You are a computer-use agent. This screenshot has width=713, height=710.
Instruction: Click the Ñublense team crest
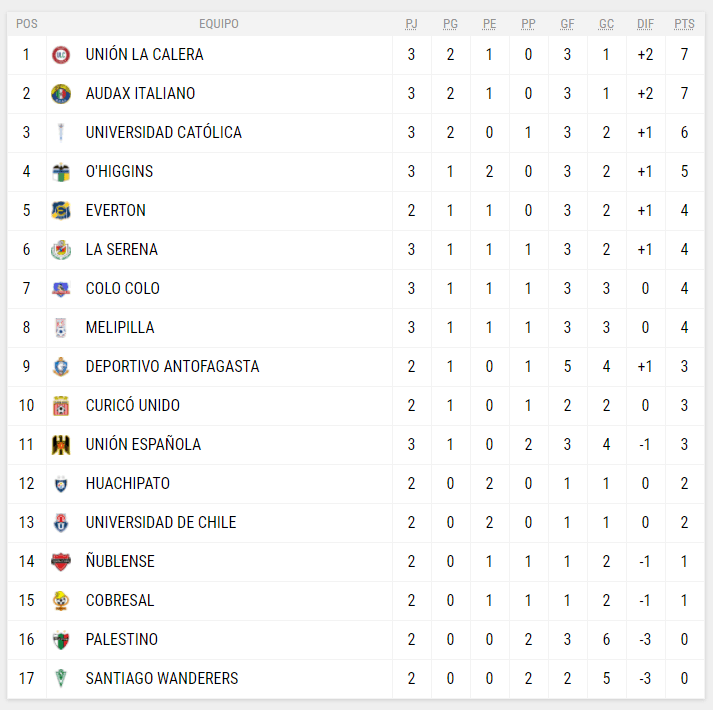61,562
